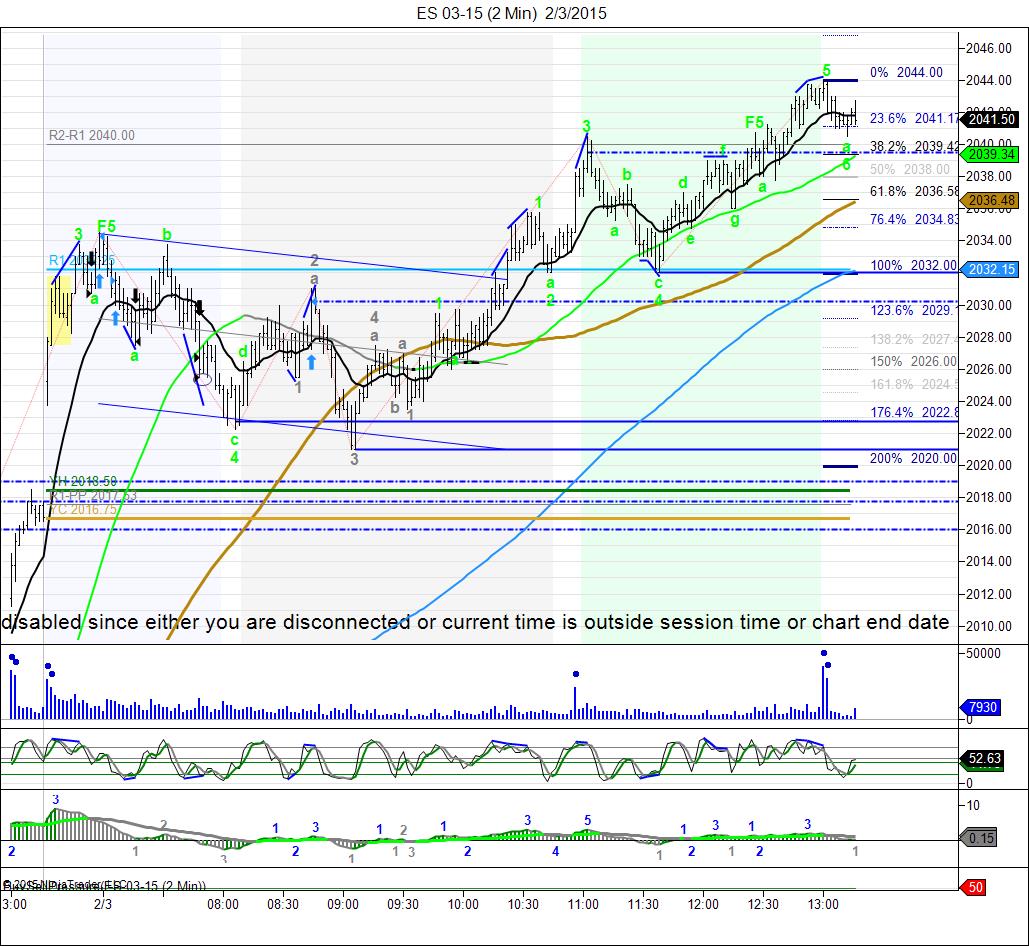Select the blue up arrow near 08:45
The height and width of the screenshot is (946, 1029).
[x=311, y=362]
